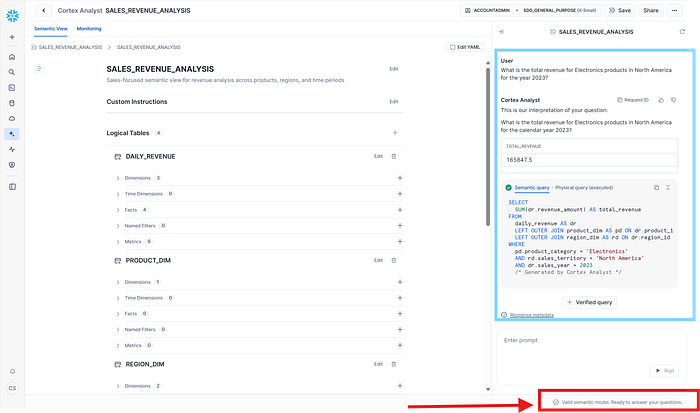This screenshot has width=700, height=413.
Task: Add a dimension to DAILY_REVENUE
Action: tap(400, 178)
